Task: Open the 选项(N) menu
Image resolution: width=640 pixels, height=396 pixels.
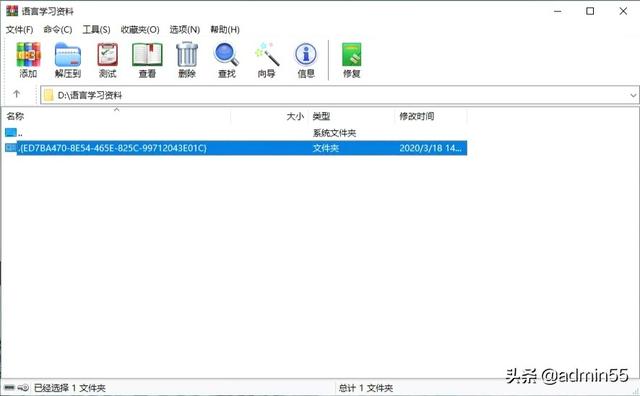Action: click(184, 29)
